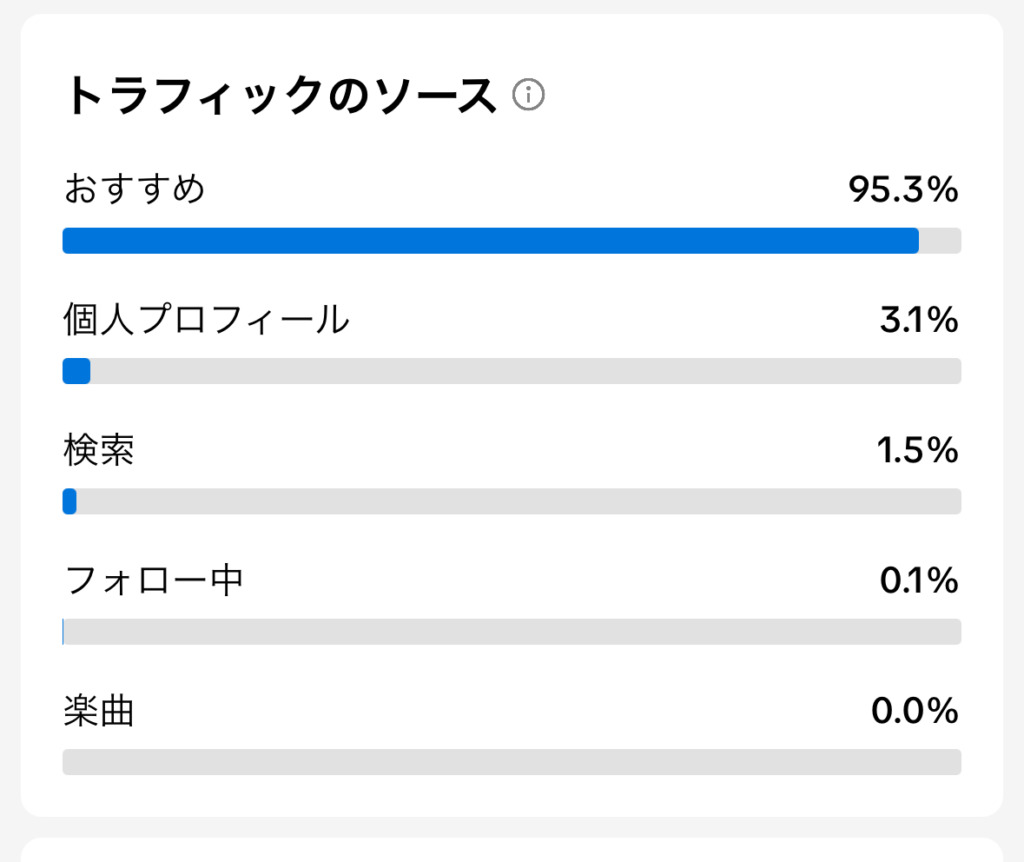The height and width of the screenshot is (862, 1024).
Task: Select the おすすめ traffic source label
Action: pos(135,189)
